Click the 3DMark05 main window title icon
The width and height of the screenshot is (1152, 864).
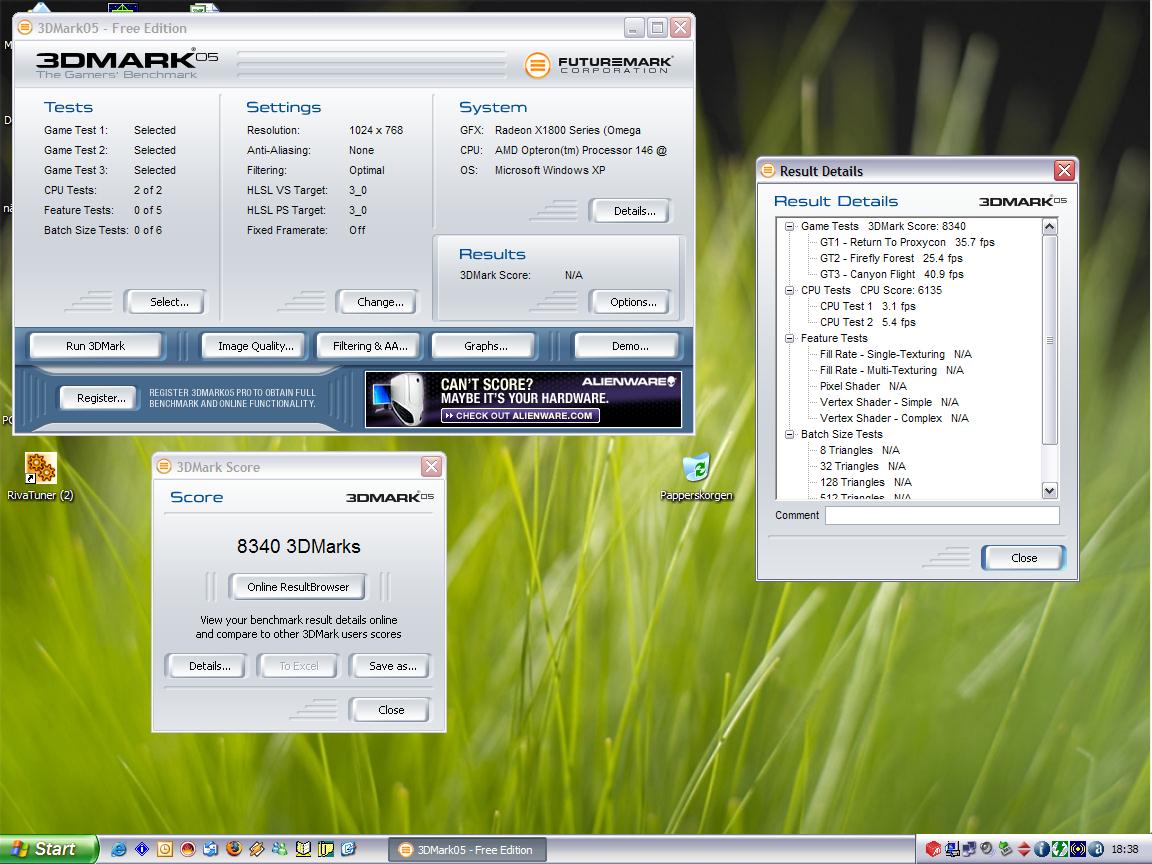[x=25, y=28]
